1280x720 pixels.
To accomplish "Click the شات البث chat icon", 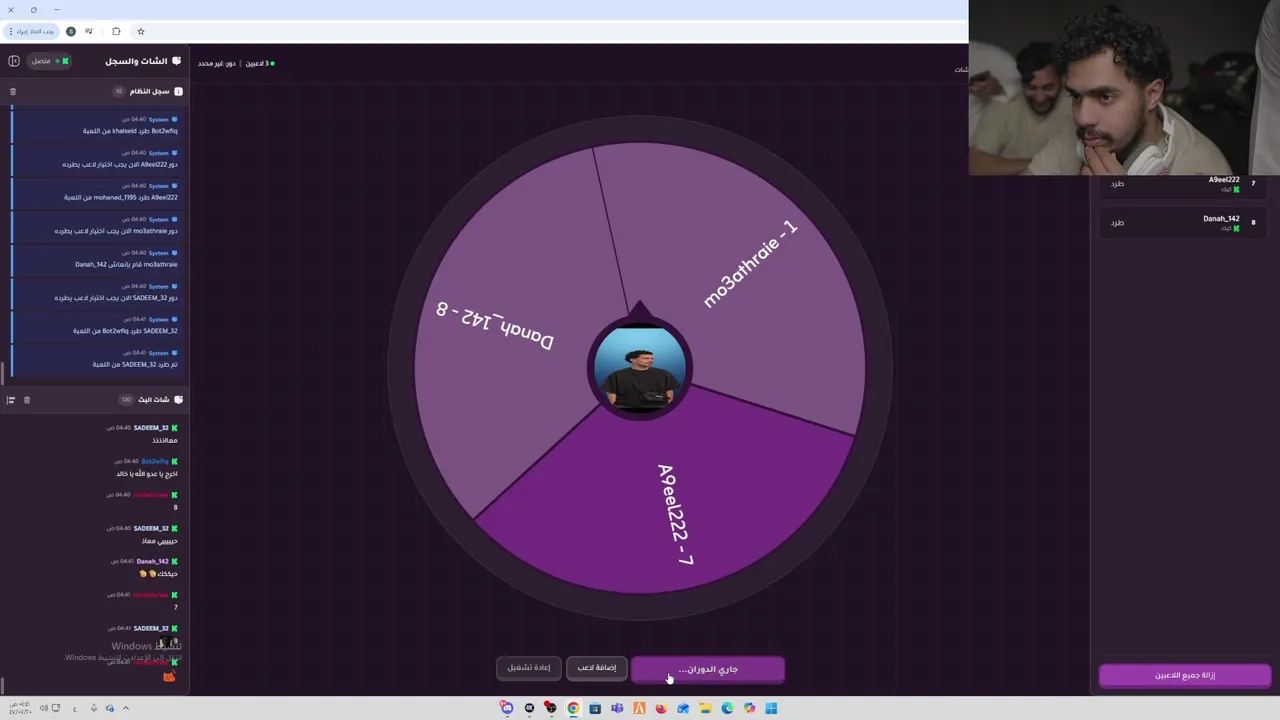I will 178,400.
